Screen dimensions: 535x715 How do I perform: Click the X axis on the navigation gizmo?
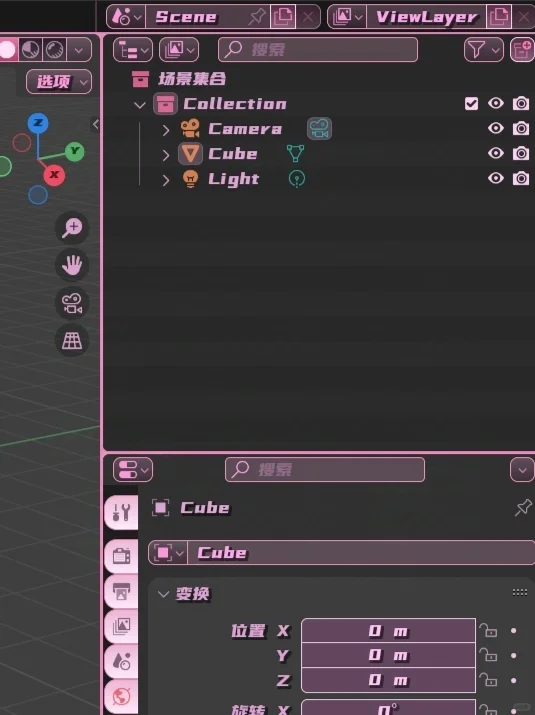[x=54, y=175]
